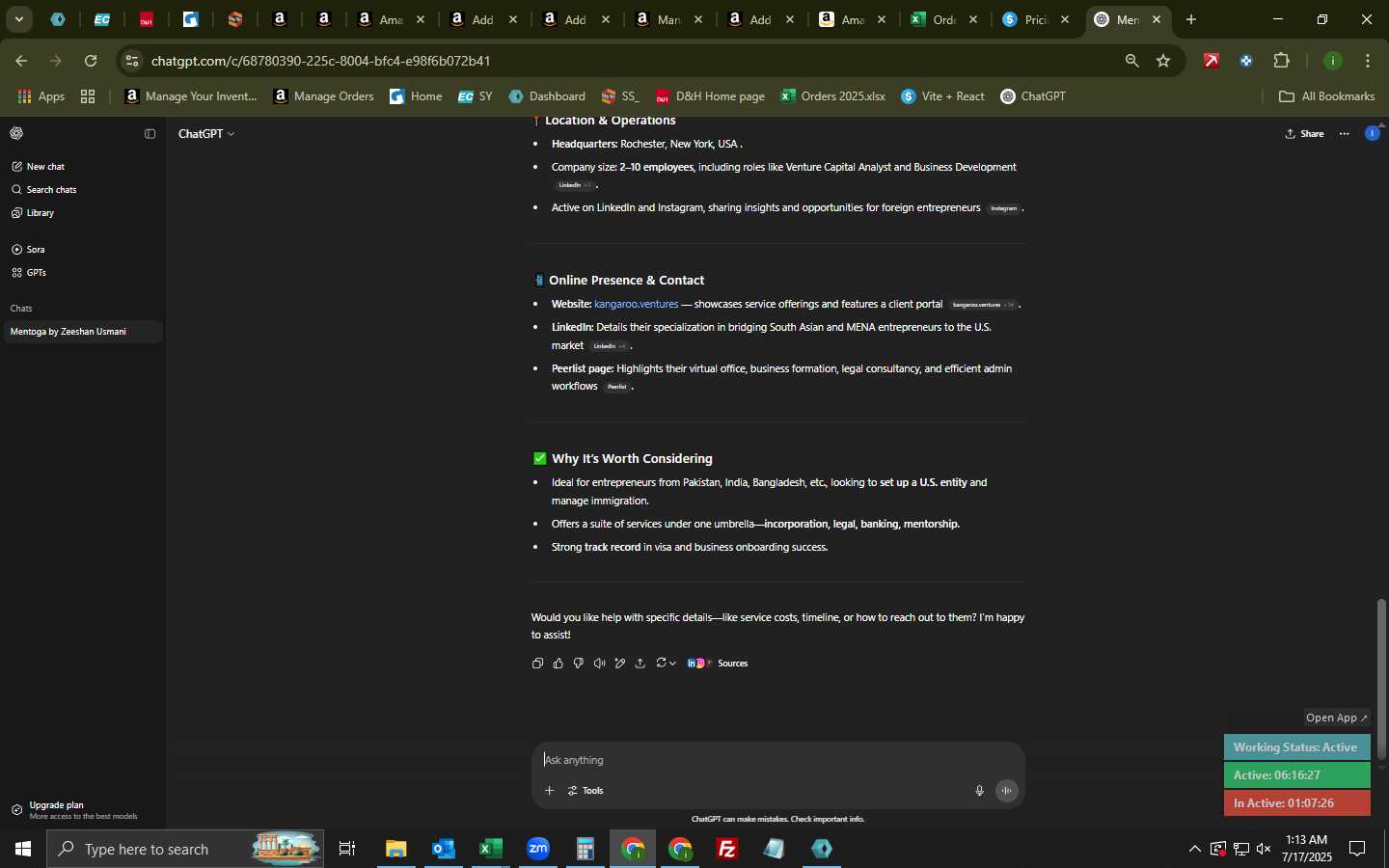Select Mentoga by Zeeshan Usmani chat
The width and height of the screenshot is (1389, 868).
(81, 332)
